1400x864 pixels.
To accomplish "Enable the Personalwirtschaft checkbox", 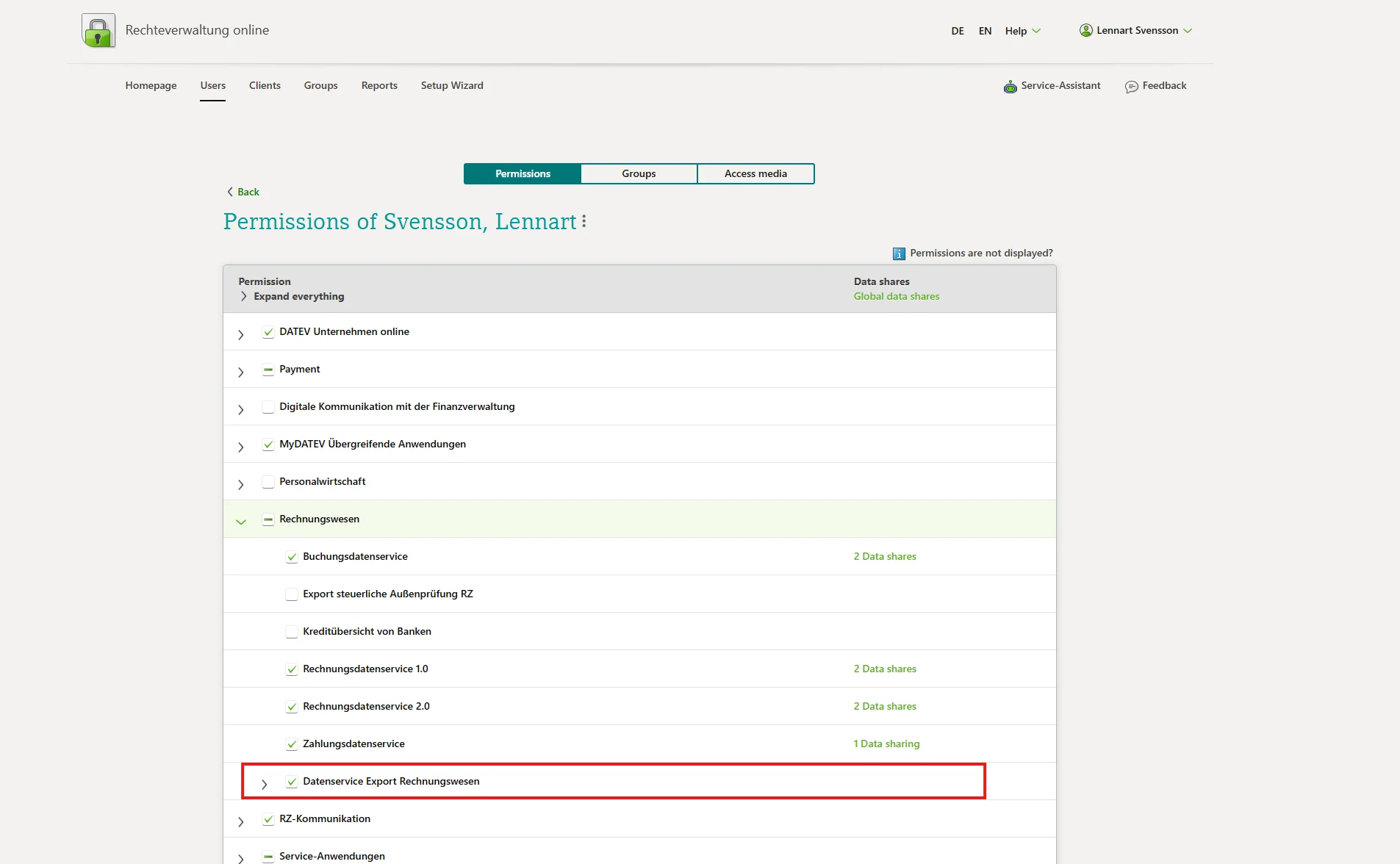I will [268, 482].
